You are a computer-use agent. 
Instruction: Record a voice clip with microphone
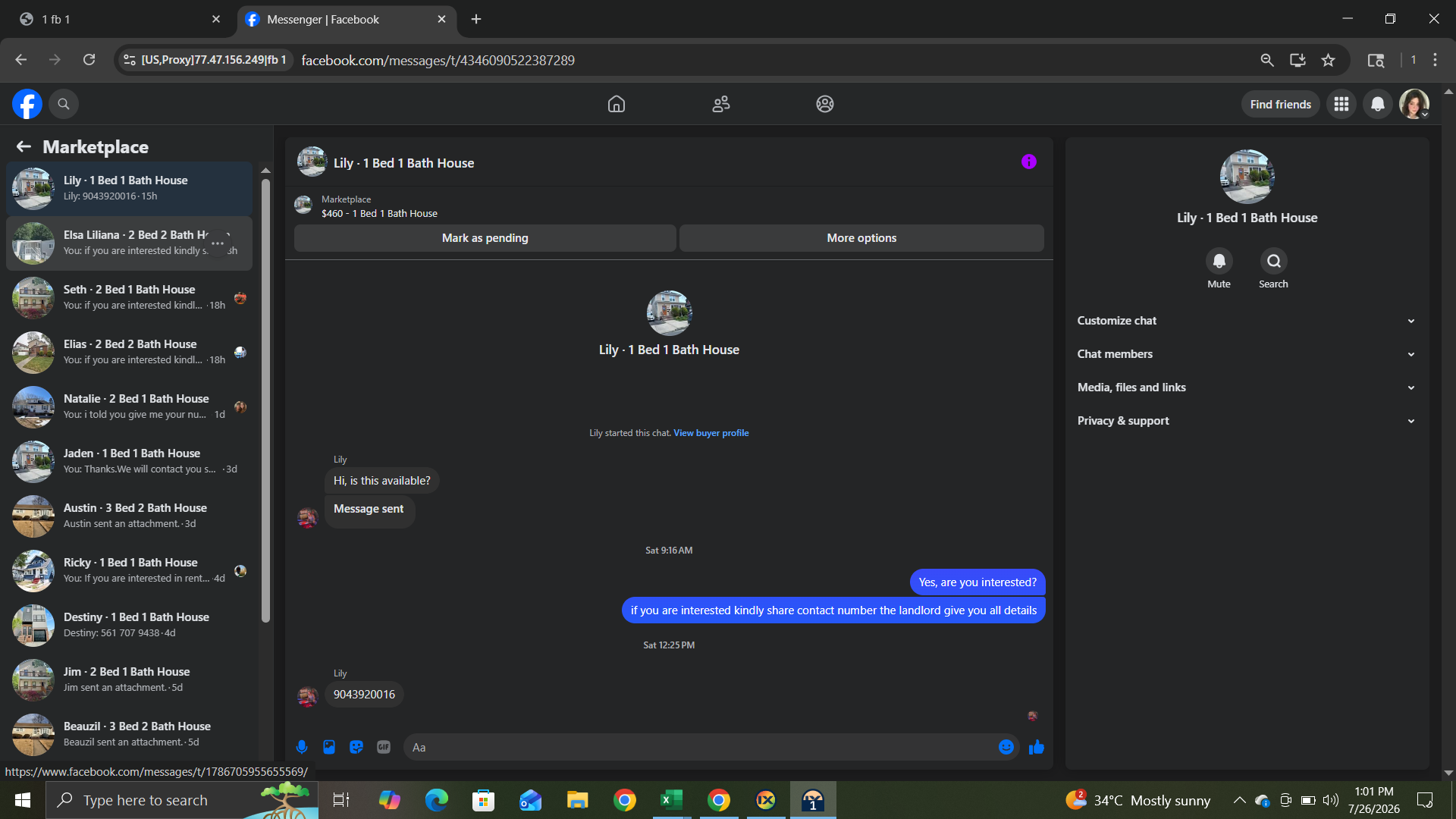click(302, 747)
